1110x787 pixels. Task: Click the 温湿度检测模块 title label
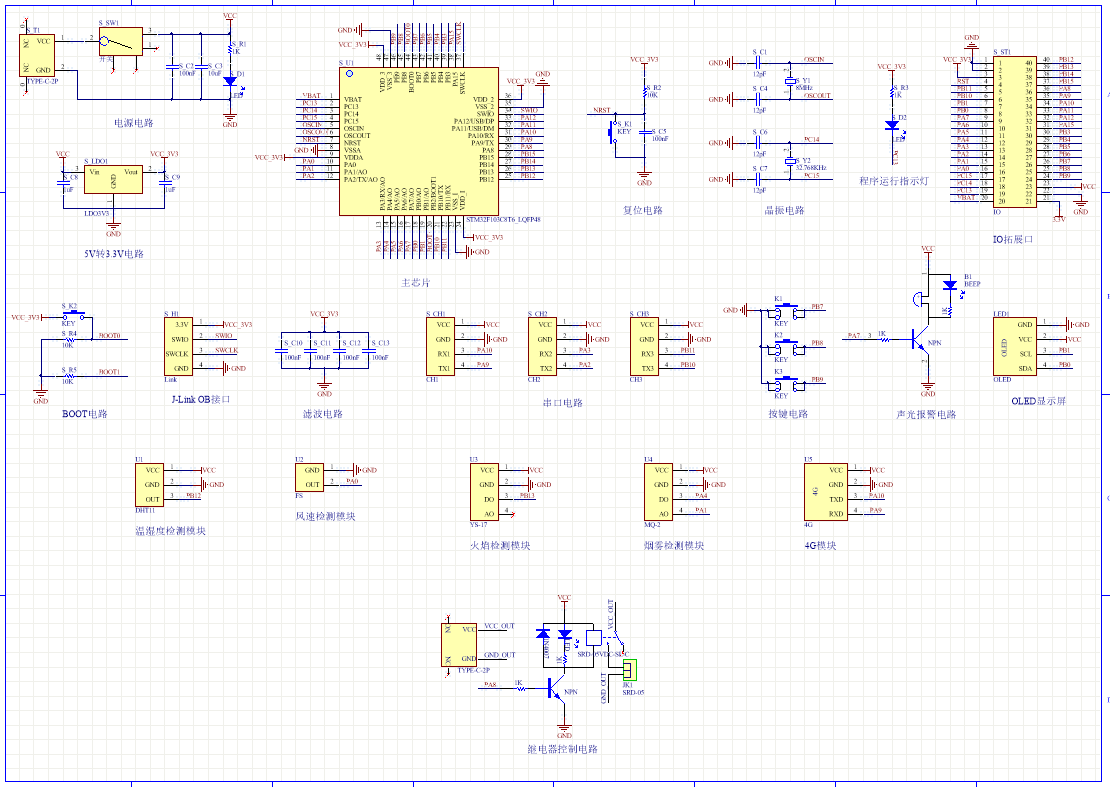tap(170, 530)
